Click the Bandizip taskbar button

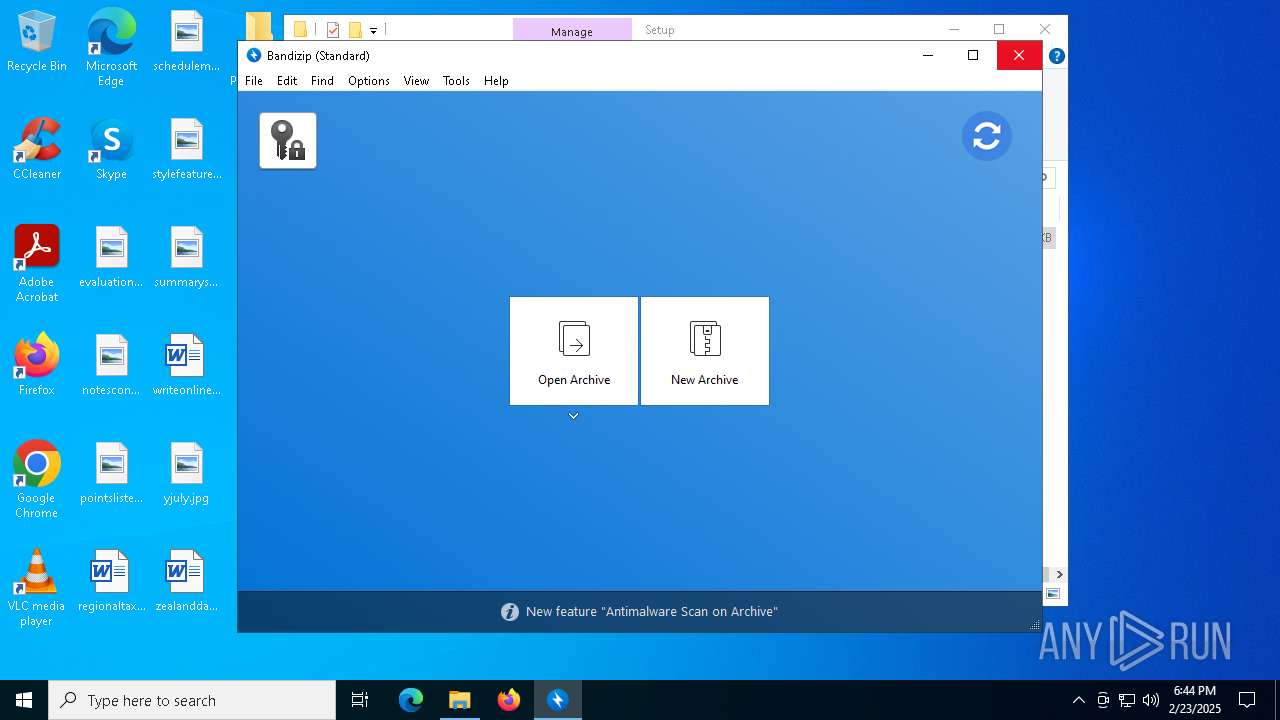[x=558, y=700]
